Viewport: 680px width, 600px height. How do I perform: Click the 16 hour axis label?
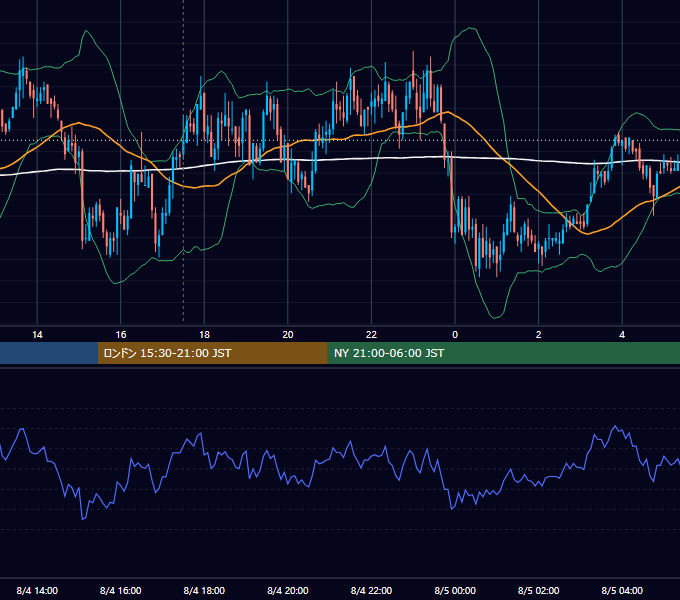[121, 335]
